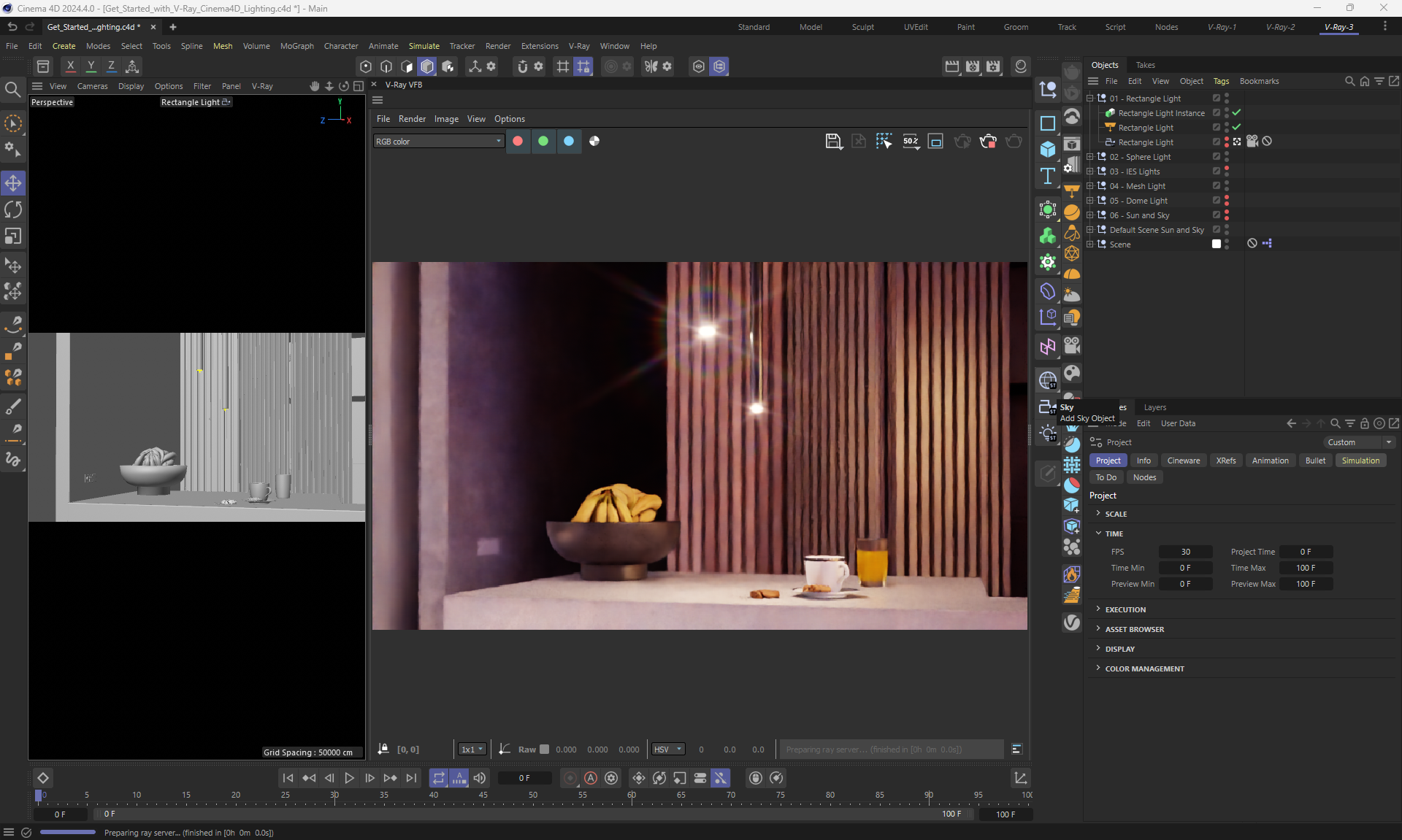Click the Text spline tool icon
This screenshot has height=840, width=1402.
(x=1048, y=176)
